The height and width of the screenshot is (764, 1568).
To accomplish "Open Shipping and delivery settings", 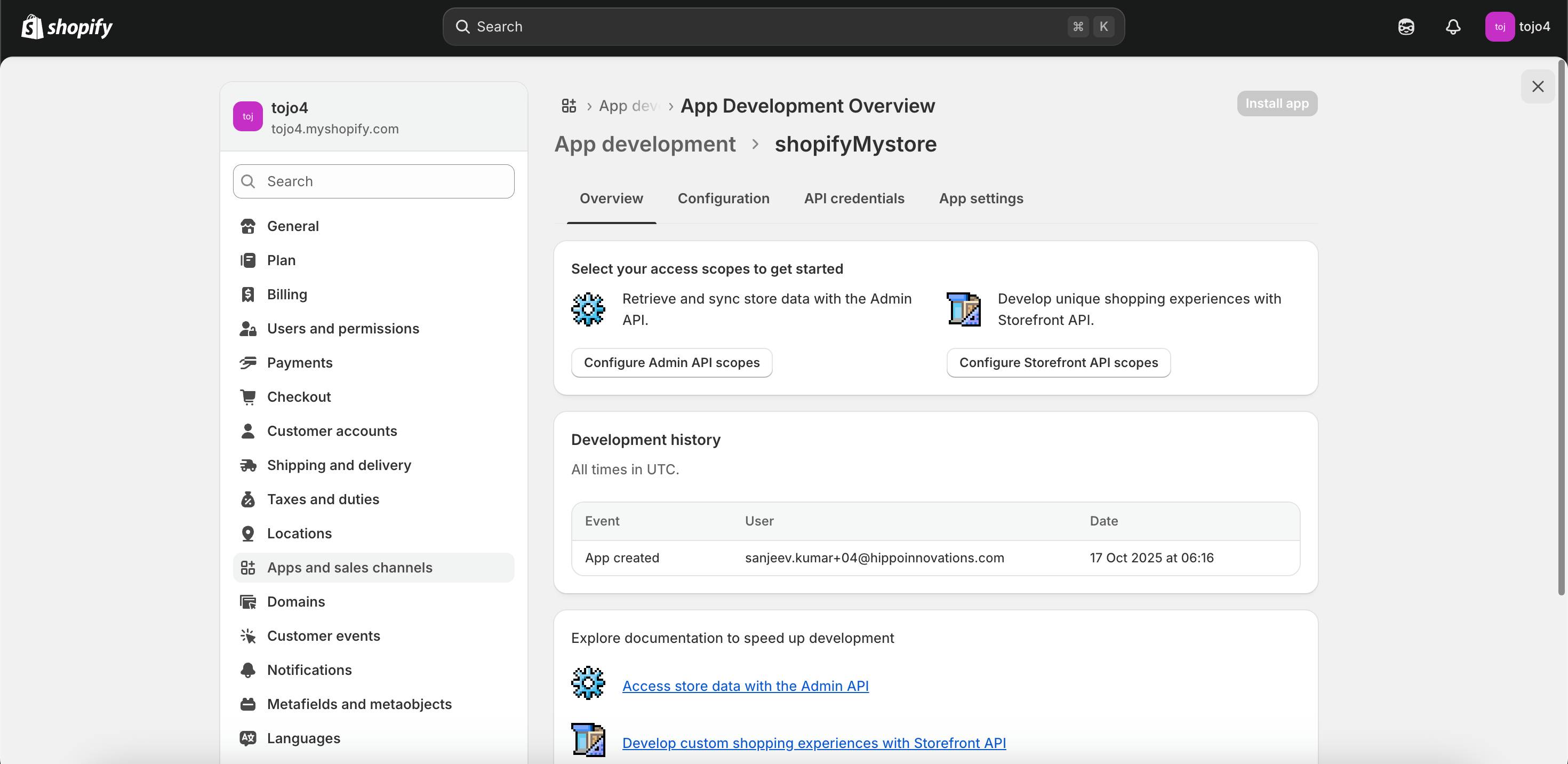I will click(x=339, y=465).
